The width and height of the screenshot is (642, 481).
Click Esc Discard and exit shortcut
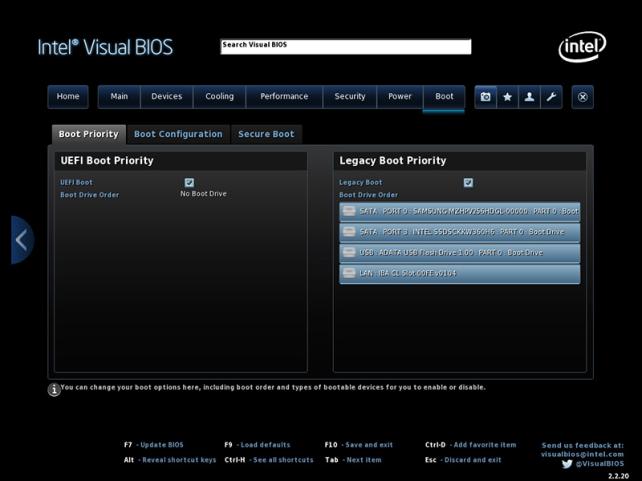(x=463, y=460)
